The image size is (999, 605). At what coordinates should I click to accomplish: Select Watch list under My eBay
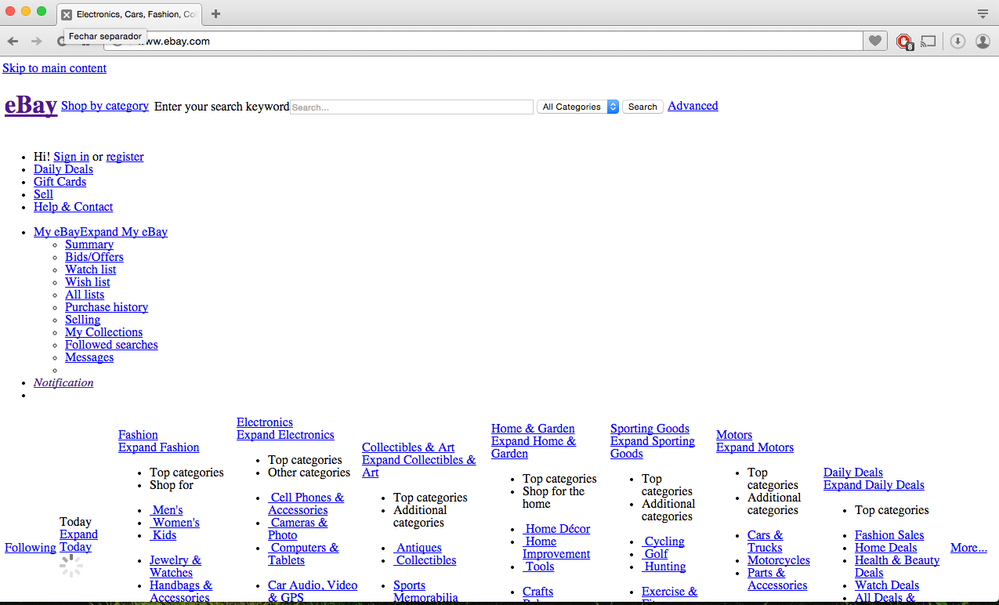(x=90, y=270)
